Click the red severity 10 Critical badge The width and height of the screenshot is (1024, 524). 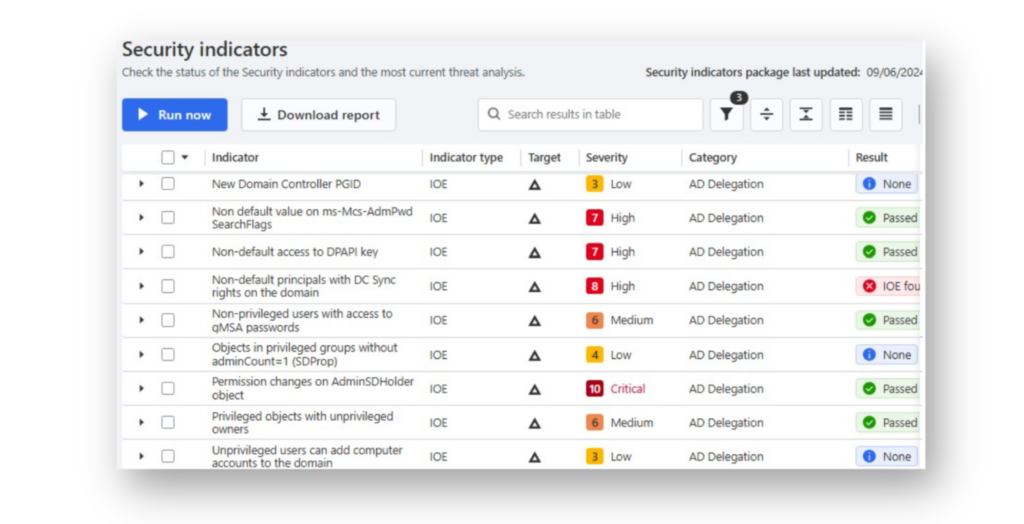(594, 389)
